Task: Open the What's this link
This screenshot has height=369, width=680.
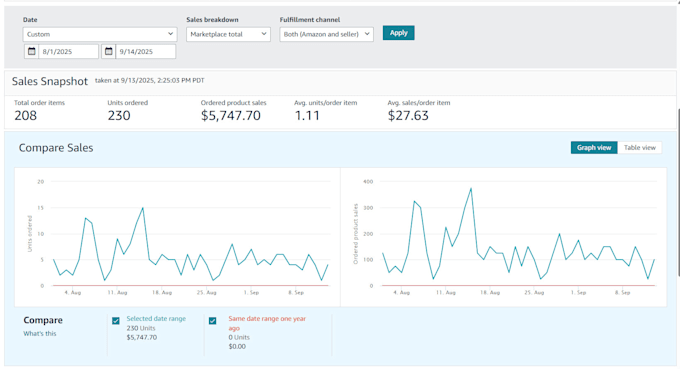Action: pos(40,333)
